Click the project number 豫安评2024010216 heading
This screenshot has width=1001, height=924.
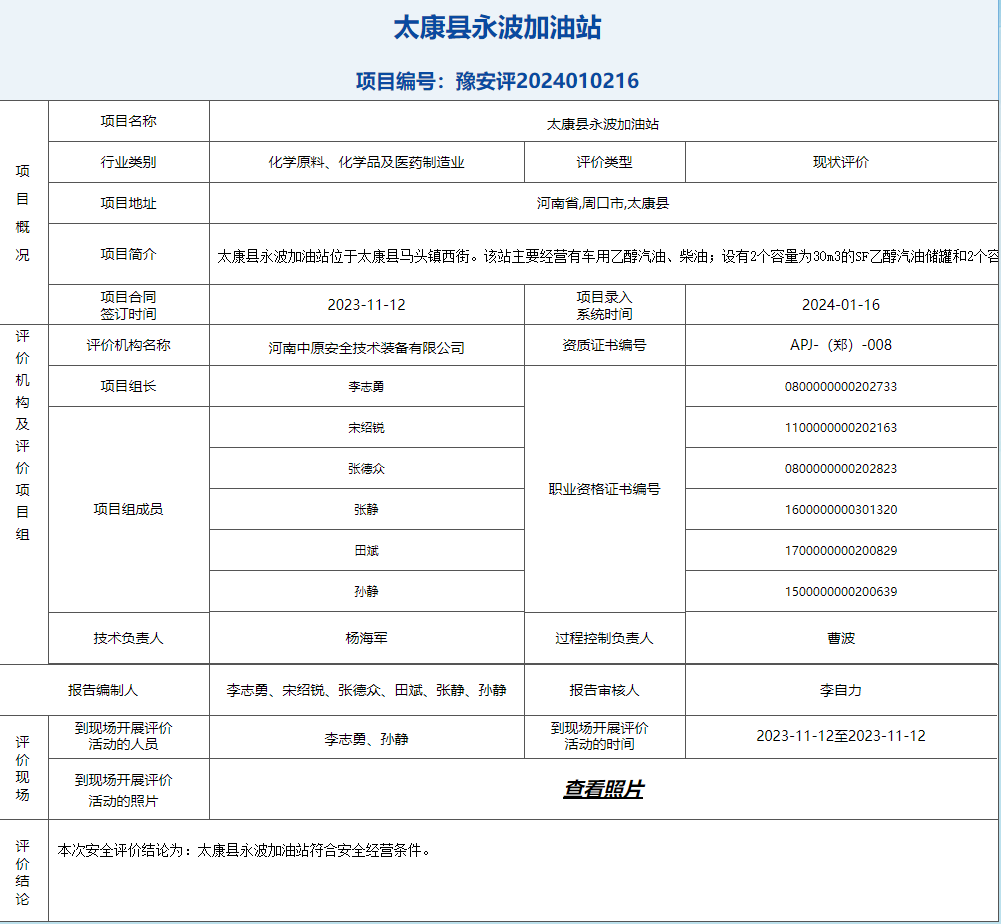(497, 81)
